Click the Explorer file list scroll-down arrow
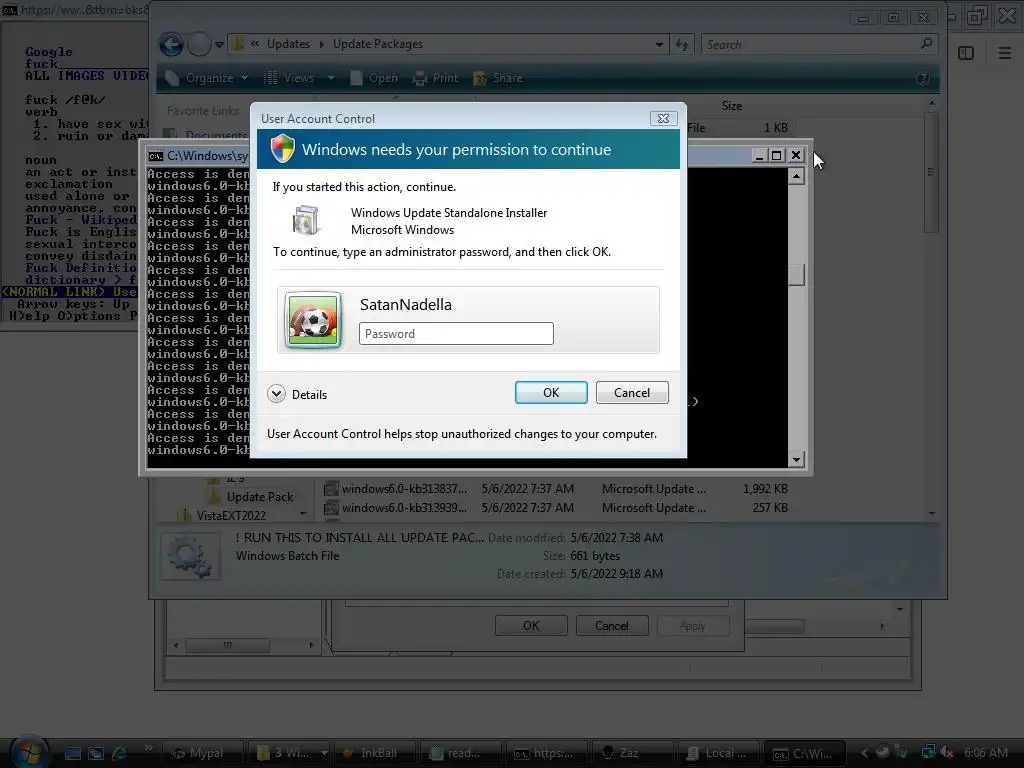This screenshot has width=1024, height=768. click(x=932, y=513)
